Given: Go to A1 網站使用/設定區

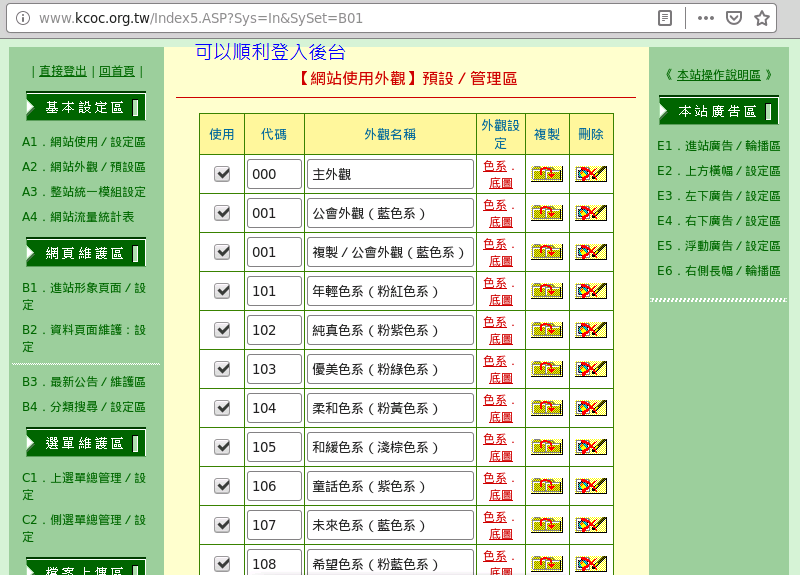Looking at the screenshot, I should [84, 142].
